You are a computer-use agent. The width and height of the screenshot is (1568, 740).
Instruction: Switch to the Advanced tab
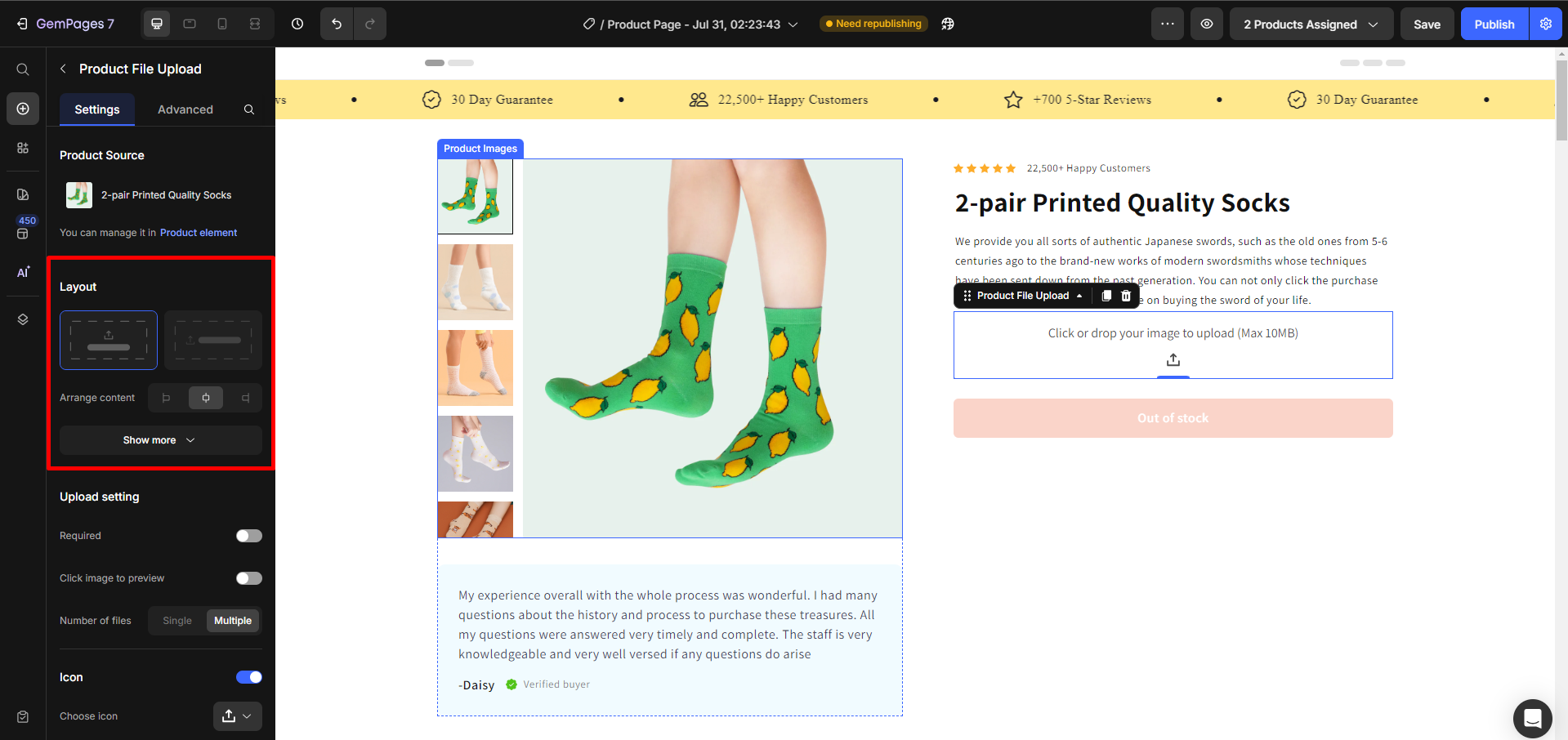(x=184, y=109)
